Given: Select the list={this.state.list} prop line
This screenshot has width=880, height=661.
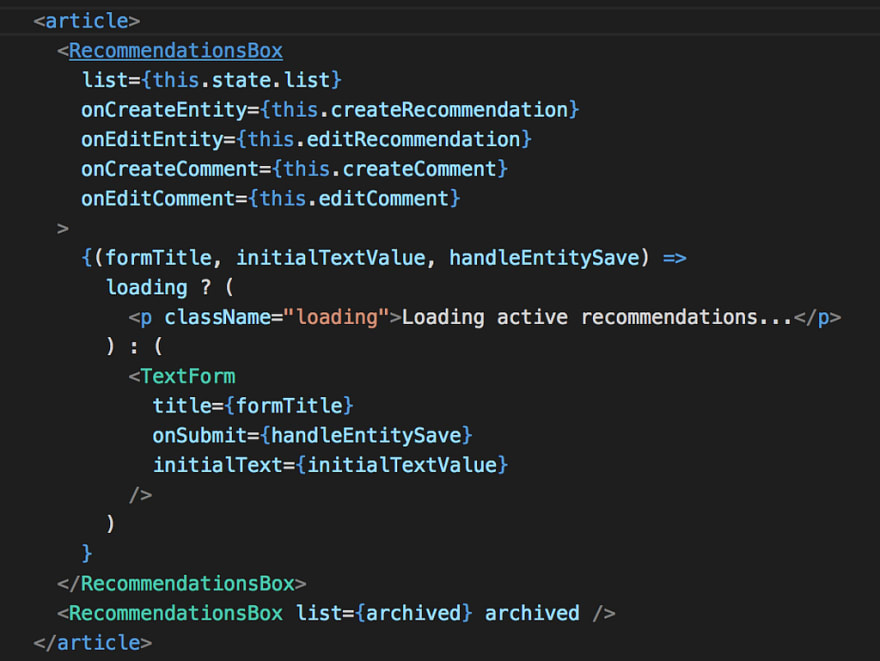Looking at the screenshot, I should coord(212,80).
